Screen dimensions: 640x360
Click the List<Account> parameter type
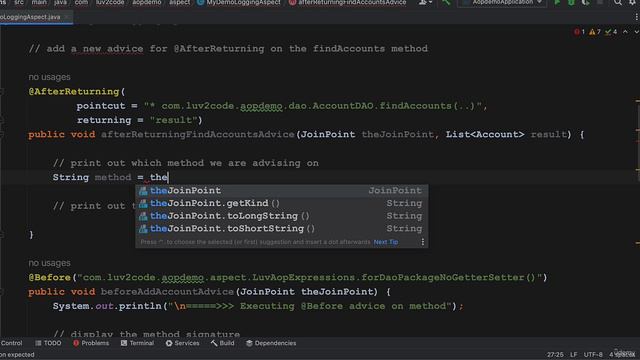tap(484, 135)
